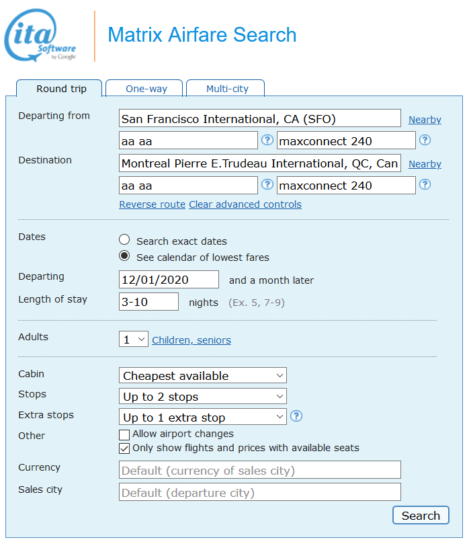Select See calendar of lowest fares option
This screenshot has height=550, width=471.
[x=124, y=256]
